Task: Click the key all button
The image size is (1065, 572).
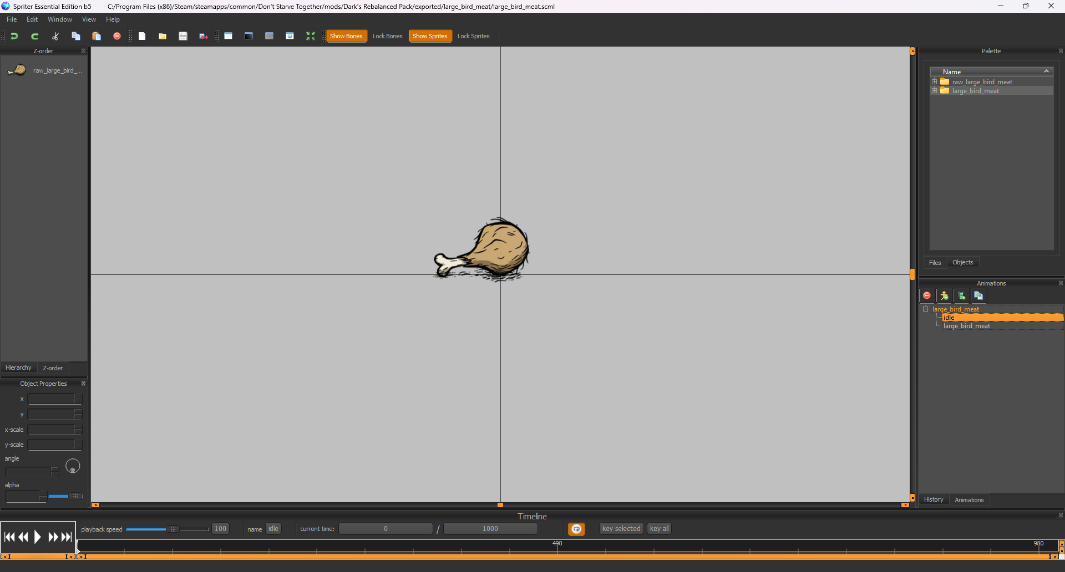Action: coord(659,529)
